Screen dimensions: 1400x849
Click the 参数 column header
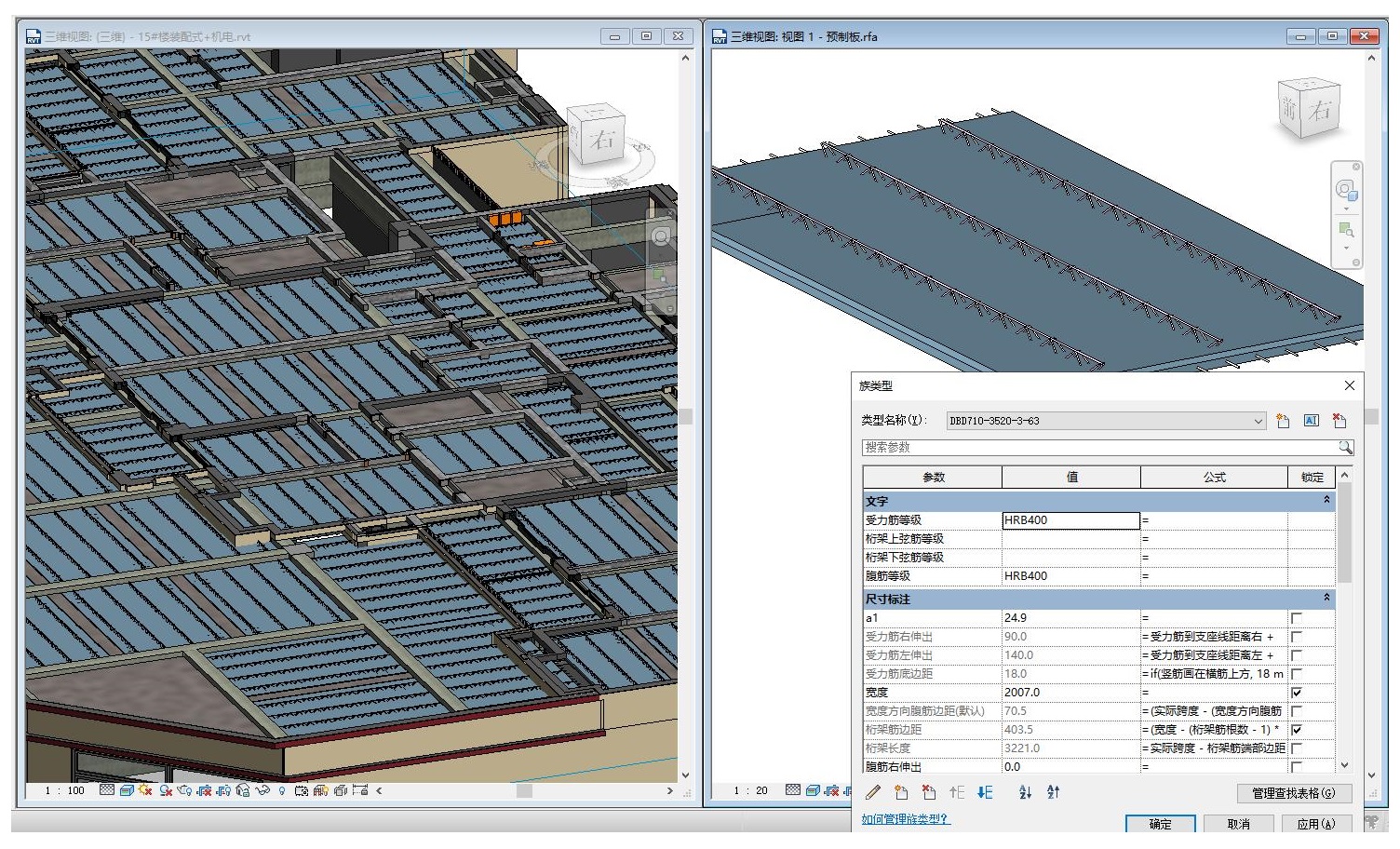point(933,477)
